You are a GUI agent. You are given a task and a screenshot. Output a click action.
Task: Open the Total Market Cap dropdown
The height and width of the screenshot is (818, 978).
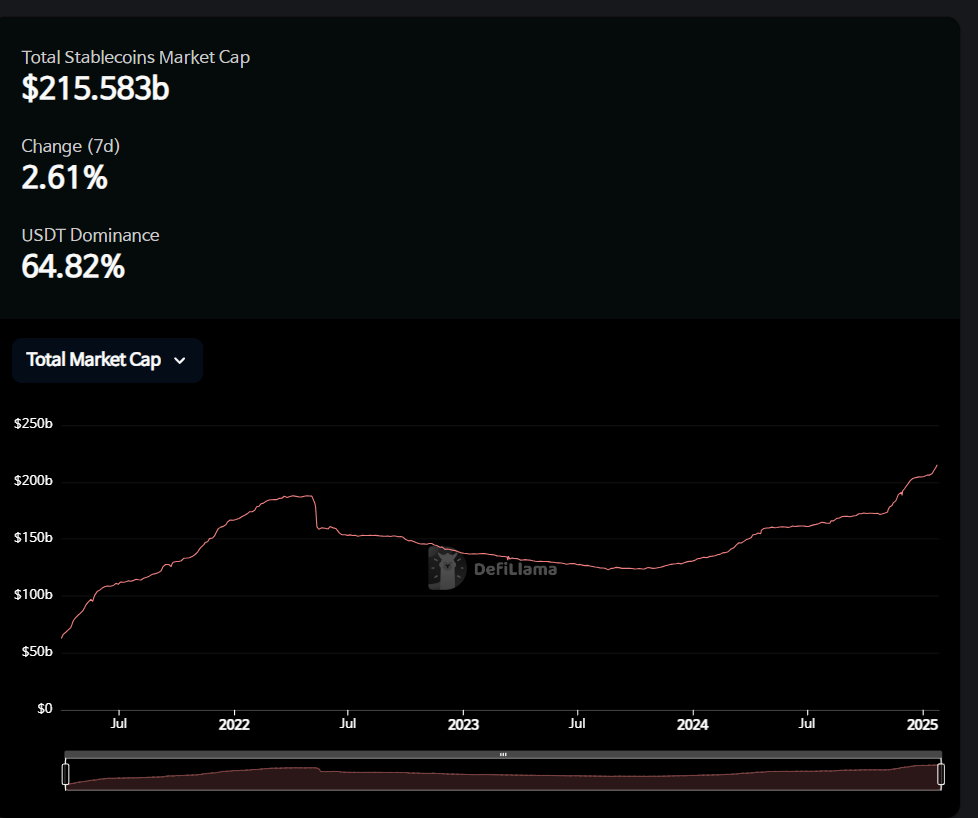[107, 360]
